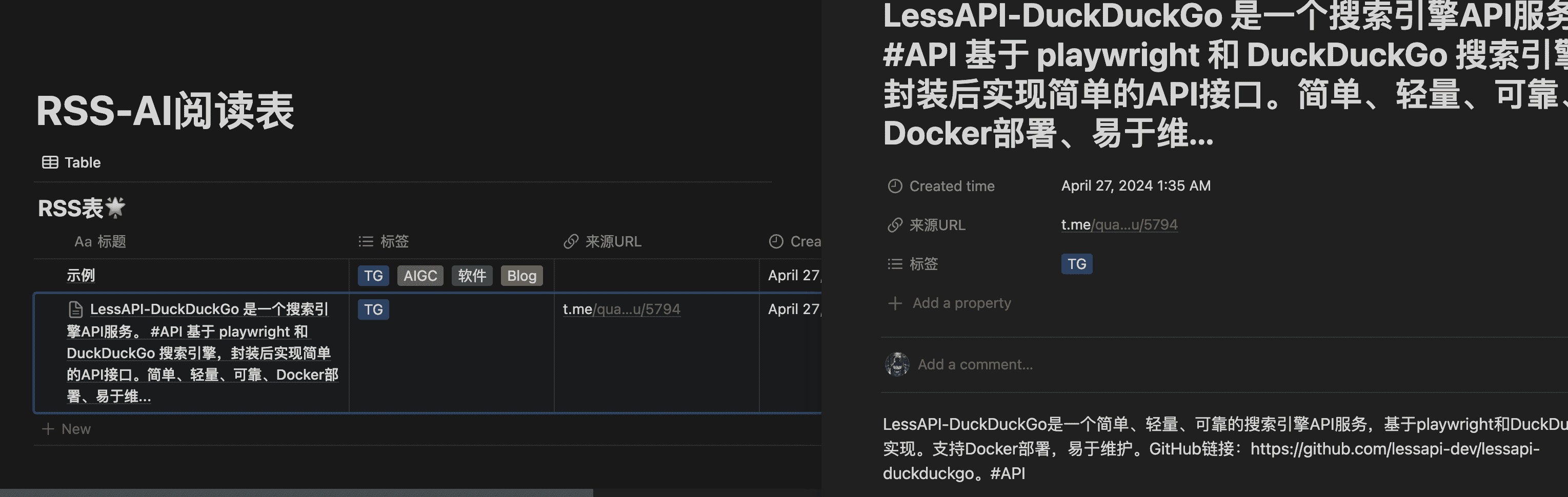Click the Table view icon
Image resolution: width=1568 pixels, height=497 pixels.
[50, 162]
